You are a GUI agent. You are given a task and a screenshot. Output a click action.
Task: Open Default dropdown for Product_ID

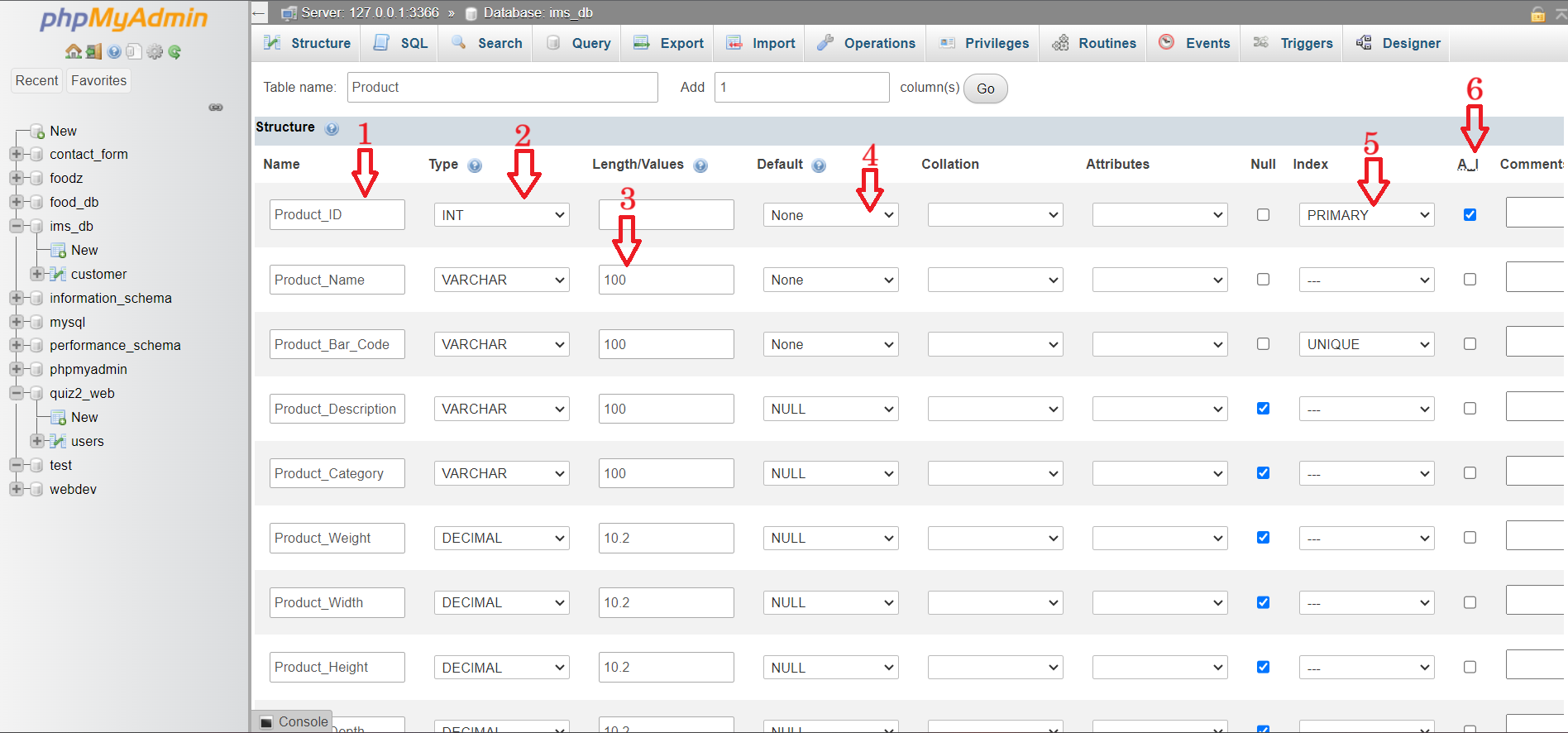831,215
